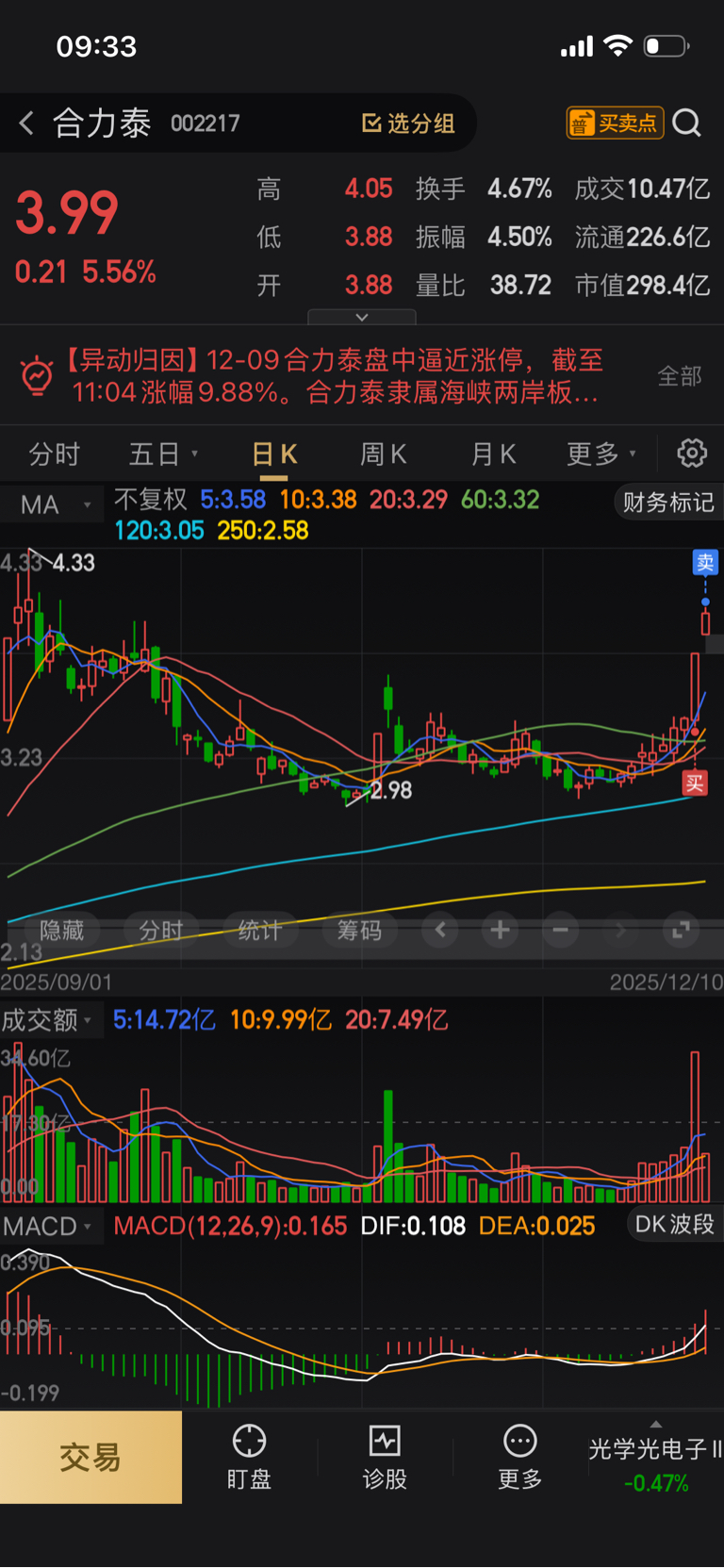Open 统计 in chart toolbar
724x1568 pixels.
click(260, 931)
